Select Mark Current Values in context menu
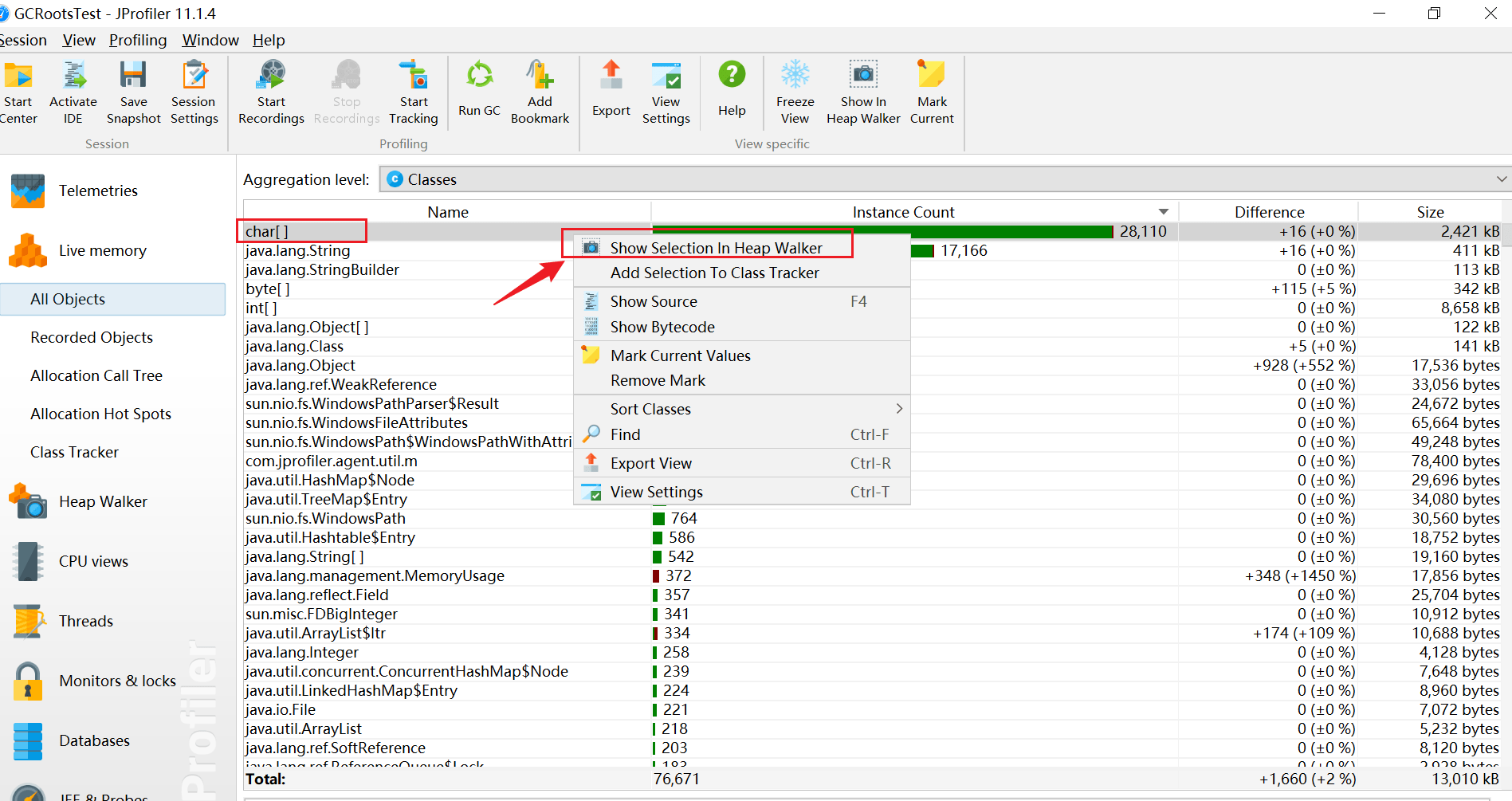The height and width of the screenshot is (801, 1512). click(680, 355)
